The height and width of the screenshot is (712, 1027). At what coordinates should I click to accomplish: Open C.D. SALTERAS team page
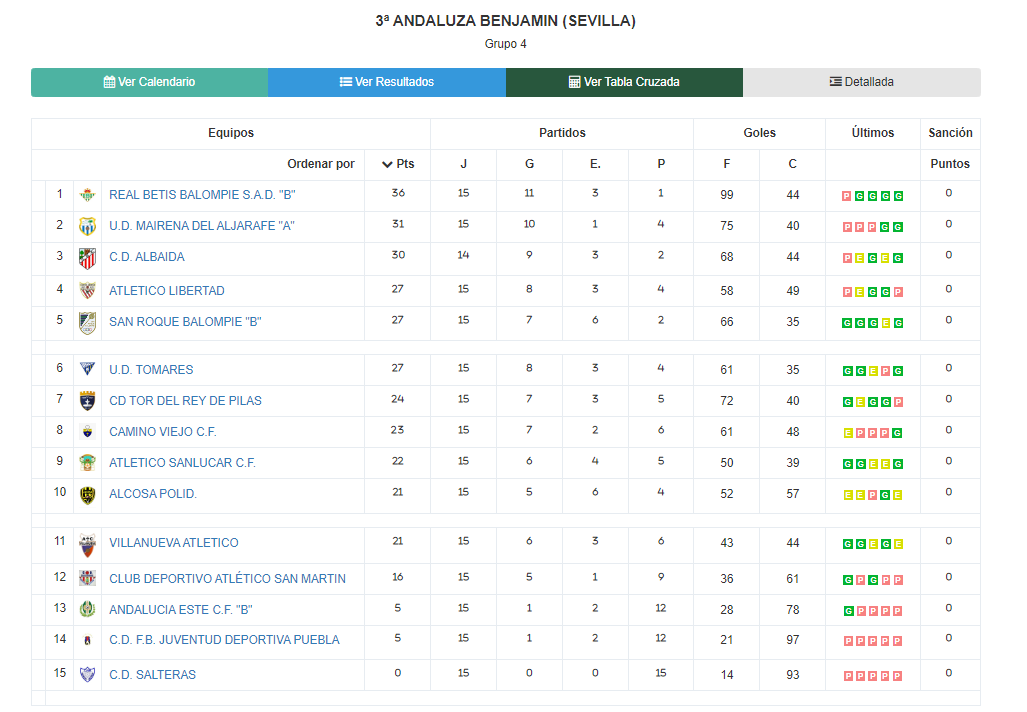pyautogui.click(x=153, y=675)
